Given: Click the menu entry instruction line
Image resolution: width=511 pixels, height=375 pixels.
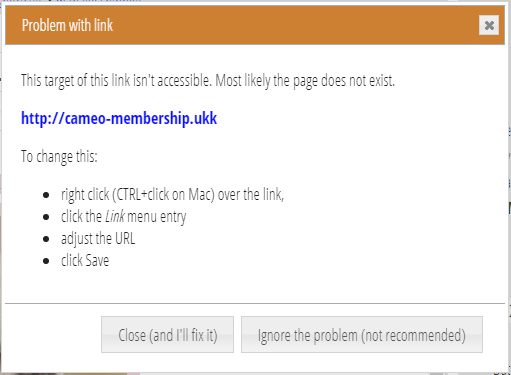Looking at the screenshot, I should click(123, 217).
